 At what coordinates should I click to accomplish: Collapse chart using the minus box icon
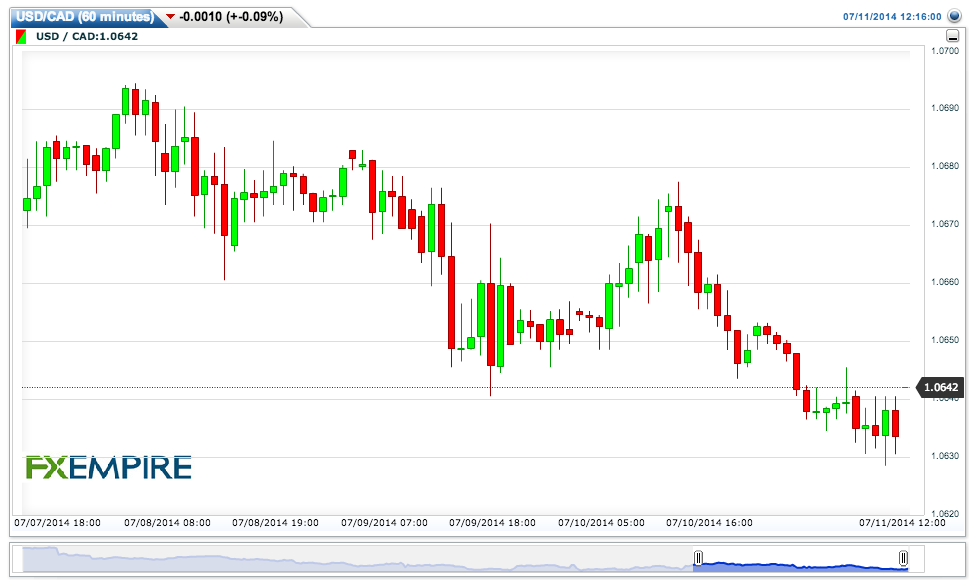click(x=952, y=36)
